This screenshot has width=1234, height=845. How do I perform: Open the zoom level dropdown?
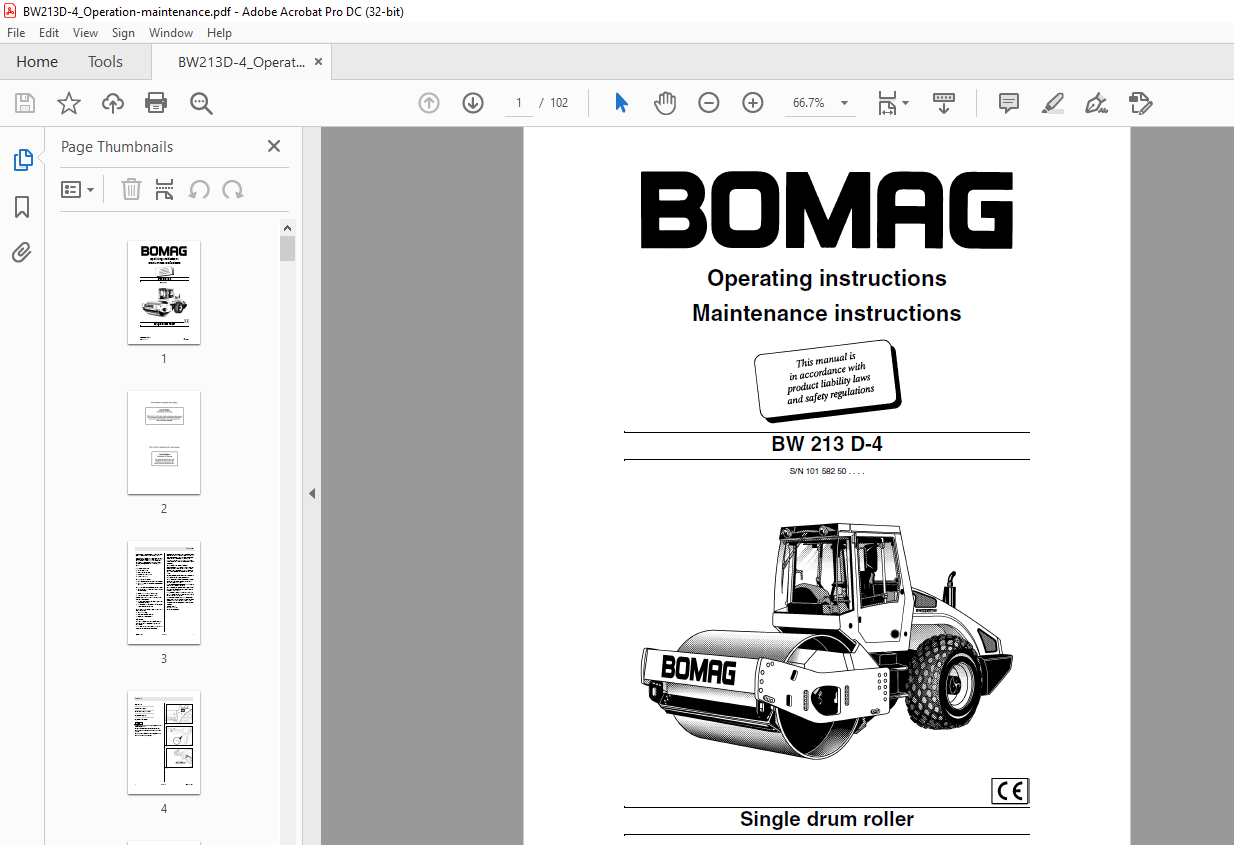[x=845, y=103]
